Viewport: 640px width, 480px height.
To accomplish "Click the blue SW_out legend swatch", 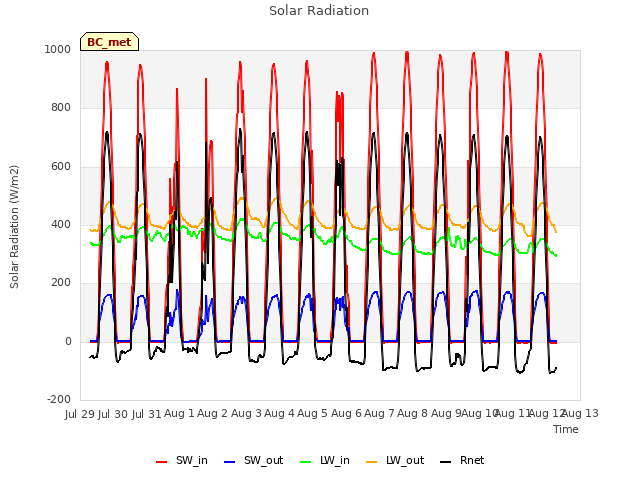I will (230, 462).
